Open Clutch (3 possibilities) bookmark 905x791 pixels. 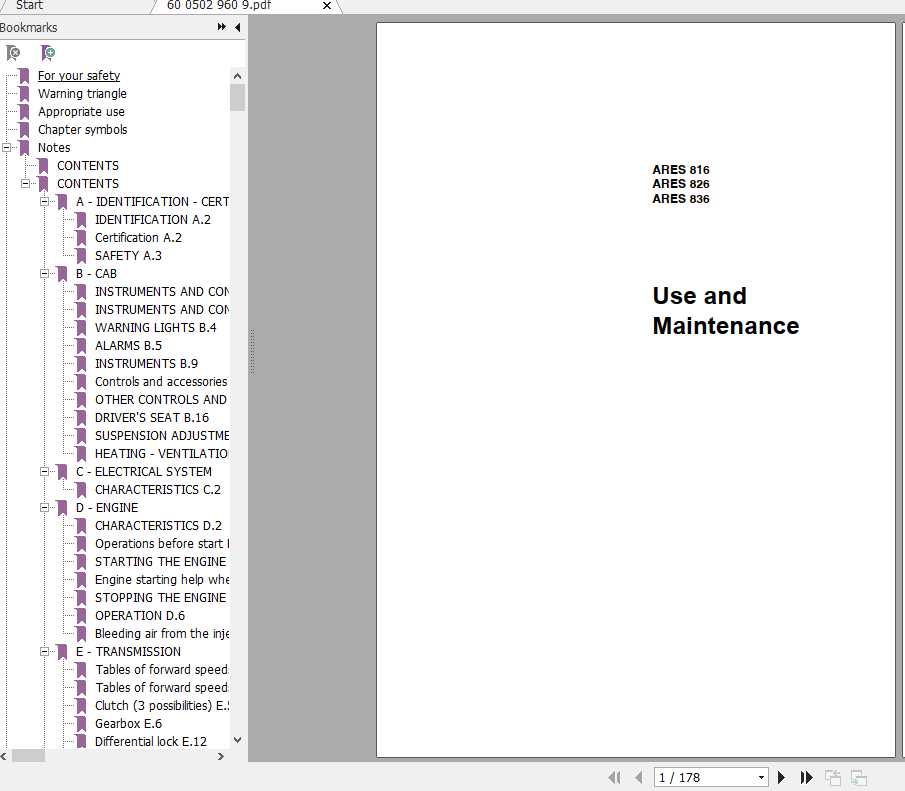click(x=162, y=706)
